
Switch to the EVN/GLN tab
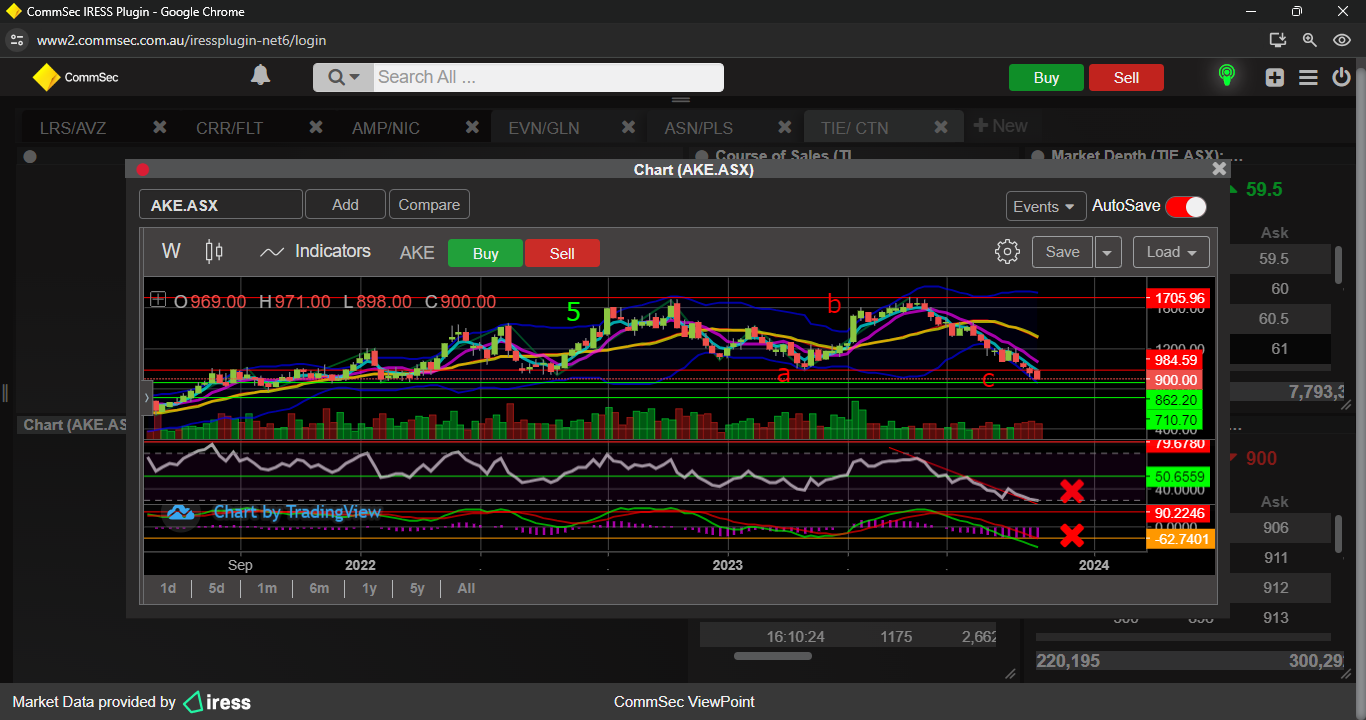(543, 128)
